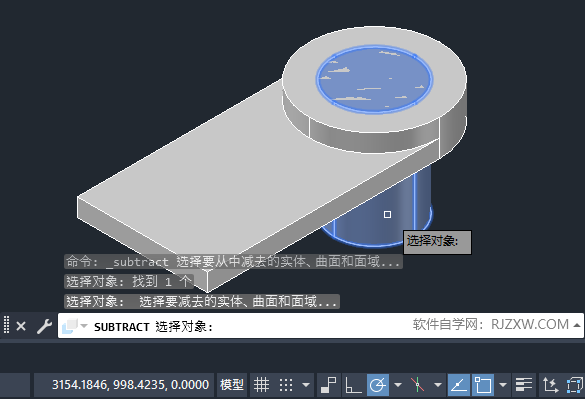Click history line starting 命令: _subtract

233,262
